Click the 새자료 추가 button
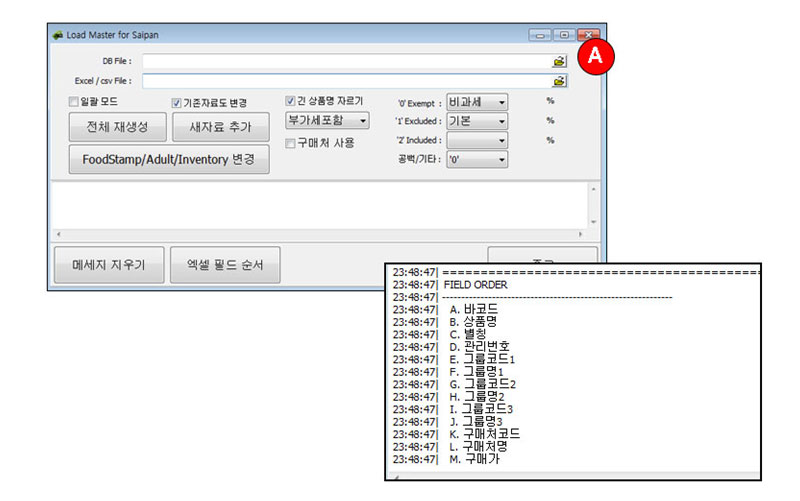 220,127
